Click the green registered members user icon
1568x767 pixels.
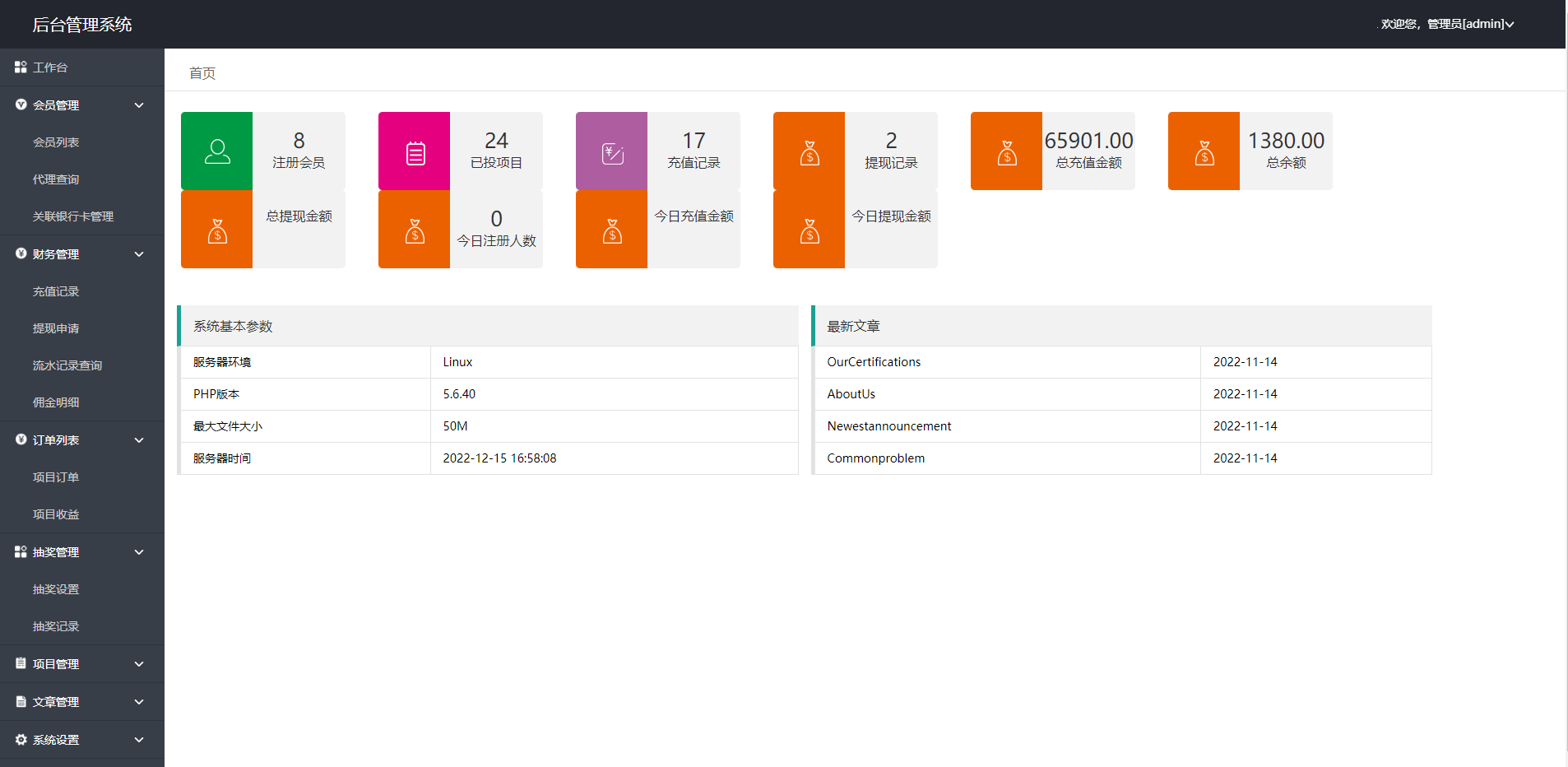click(217, 151)
